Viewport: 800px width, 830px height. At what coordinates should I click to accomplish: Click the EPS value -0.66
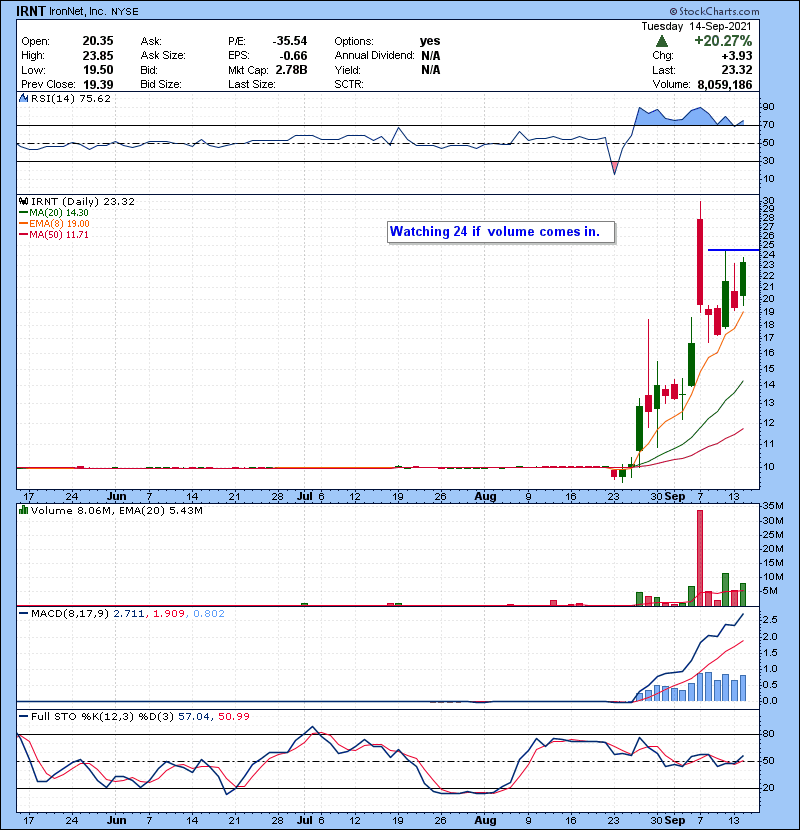pos(293,56)
